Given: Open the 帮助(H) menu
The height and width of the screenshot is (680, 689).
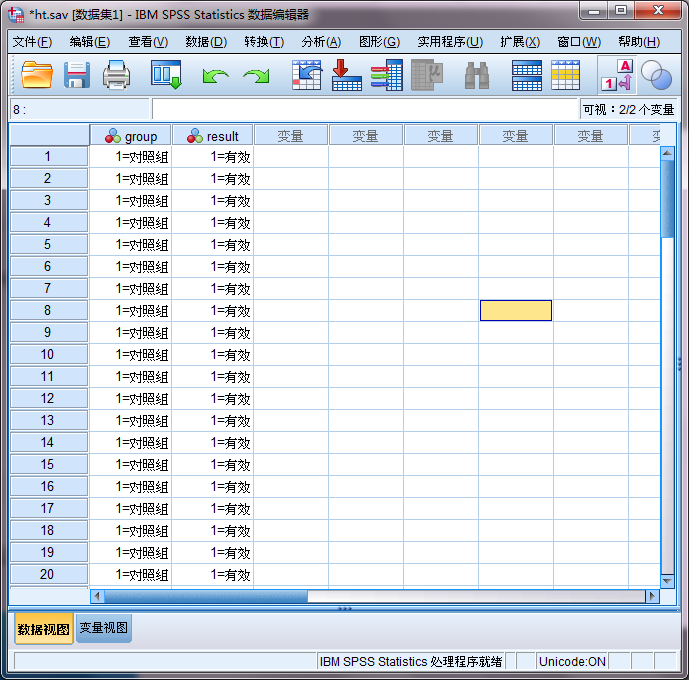Looking at the screenshot, I should click(x=639, y=42).
